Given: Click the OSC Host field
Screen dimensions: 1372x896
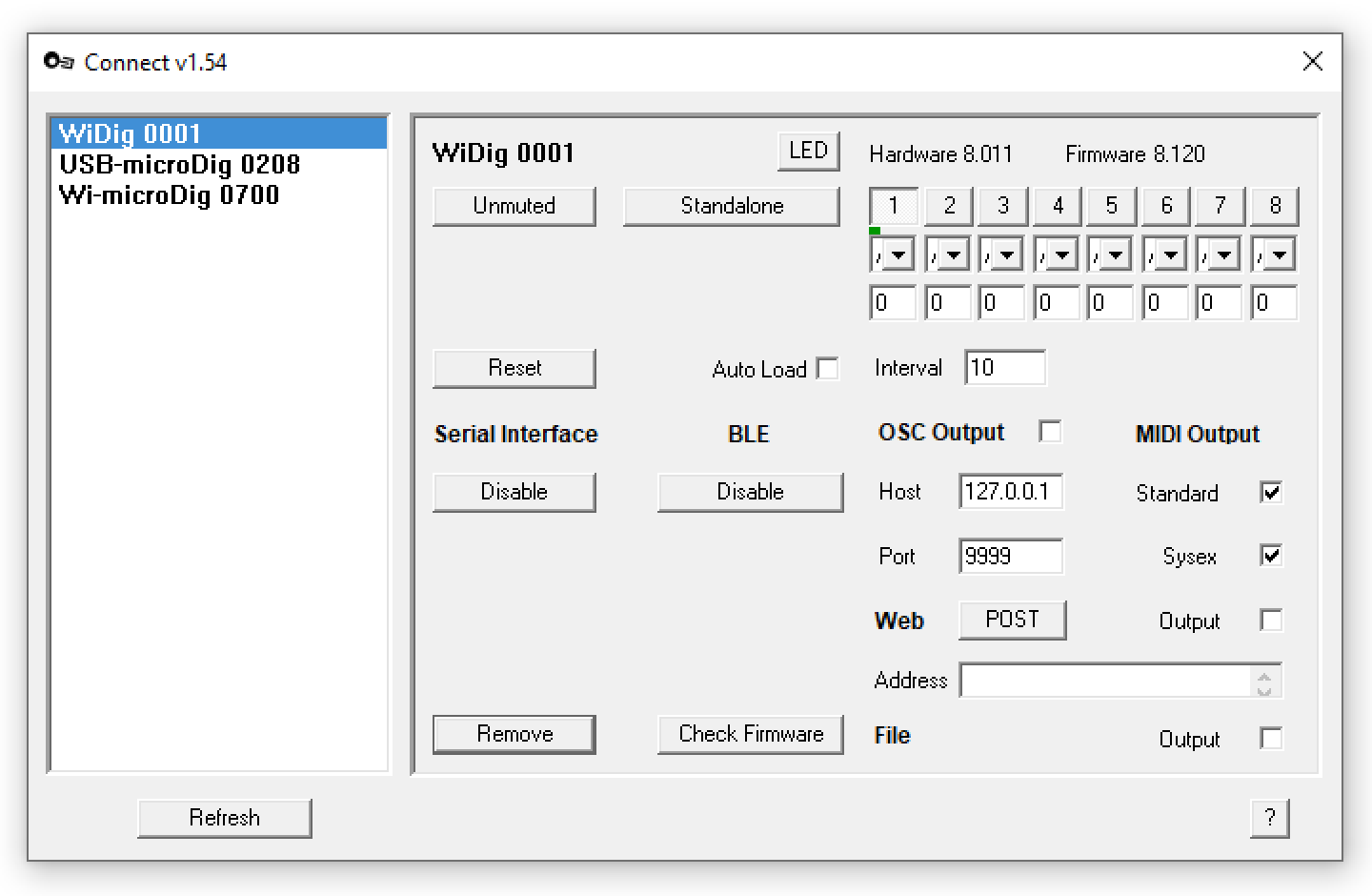Looking at the screenshot, I should click(1011, 492).
